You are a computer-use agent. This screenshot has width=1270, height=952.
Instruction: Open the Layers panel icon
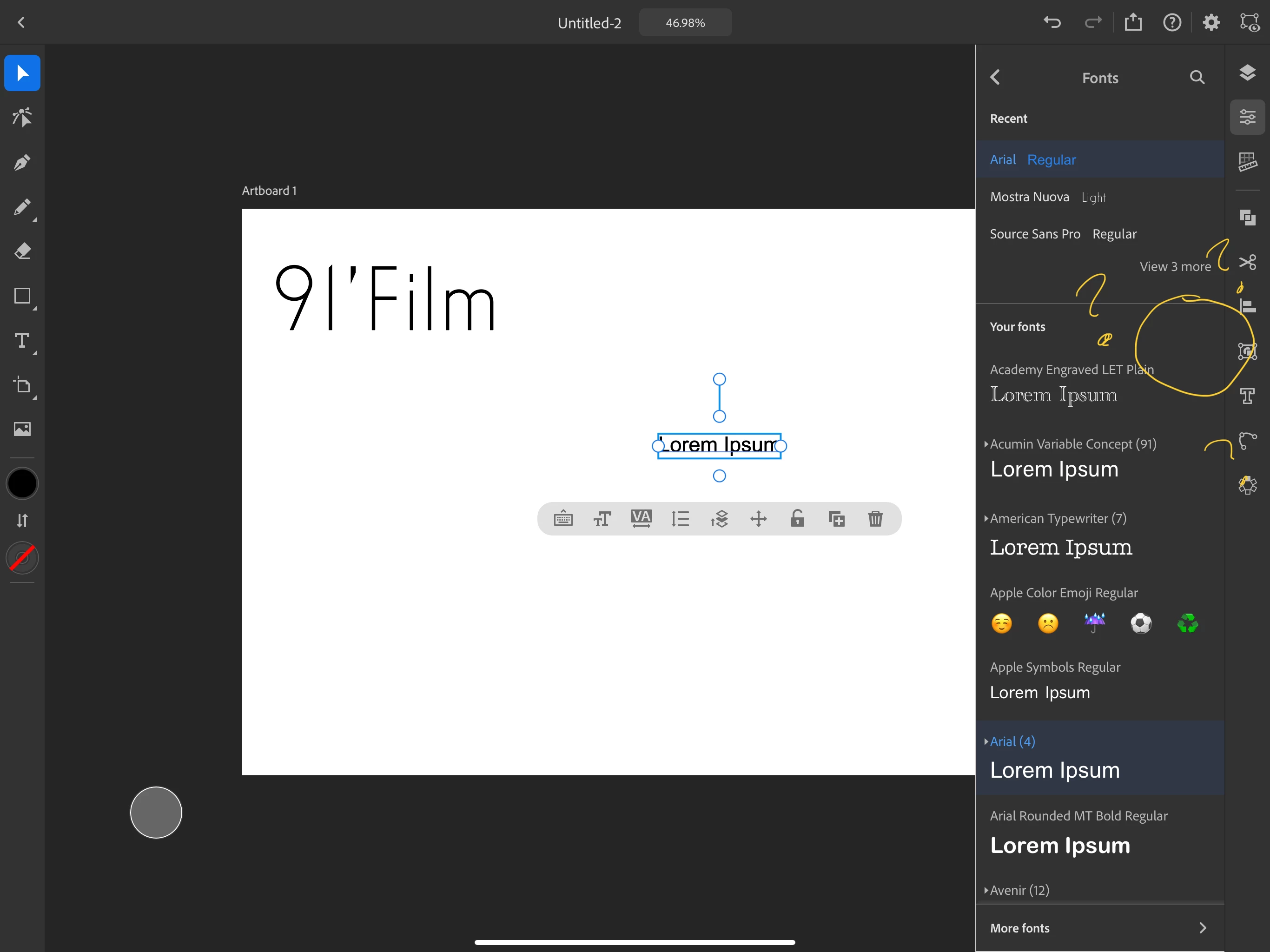click(1247, 73)
